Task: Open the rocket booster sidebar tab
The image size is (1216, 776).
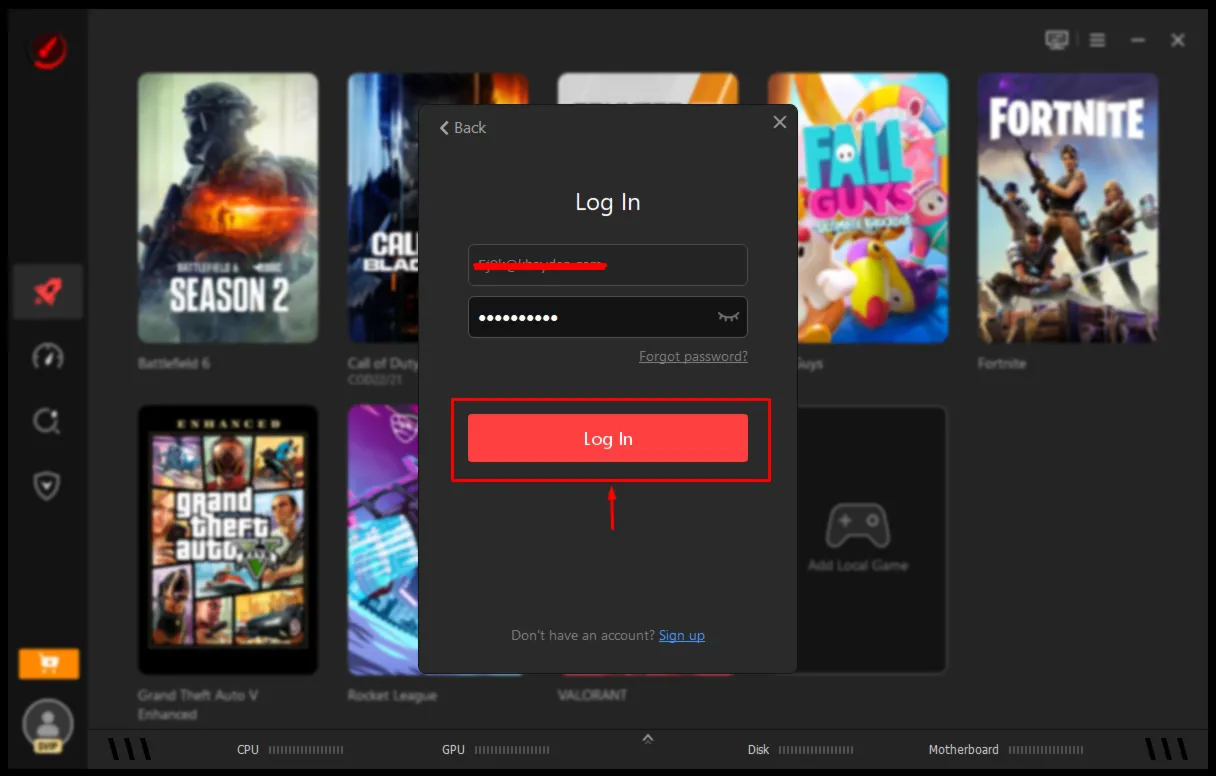Action: 48,291
